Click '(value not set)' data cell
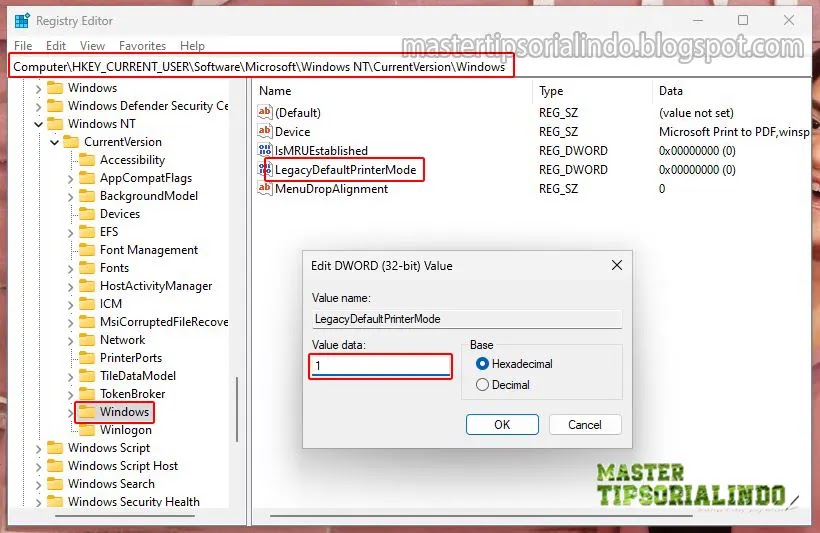This screenshot has height=533, width=820. pyautogui.click(x=696, y=112)
